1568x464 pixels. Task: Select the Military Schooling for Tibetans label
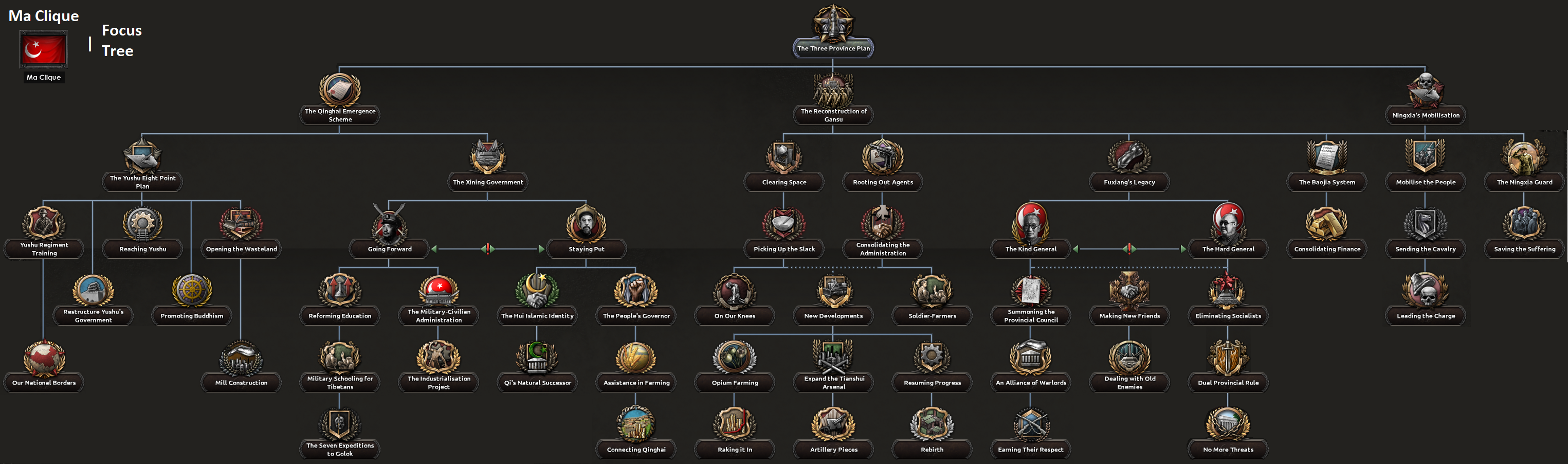click(340, 383)
